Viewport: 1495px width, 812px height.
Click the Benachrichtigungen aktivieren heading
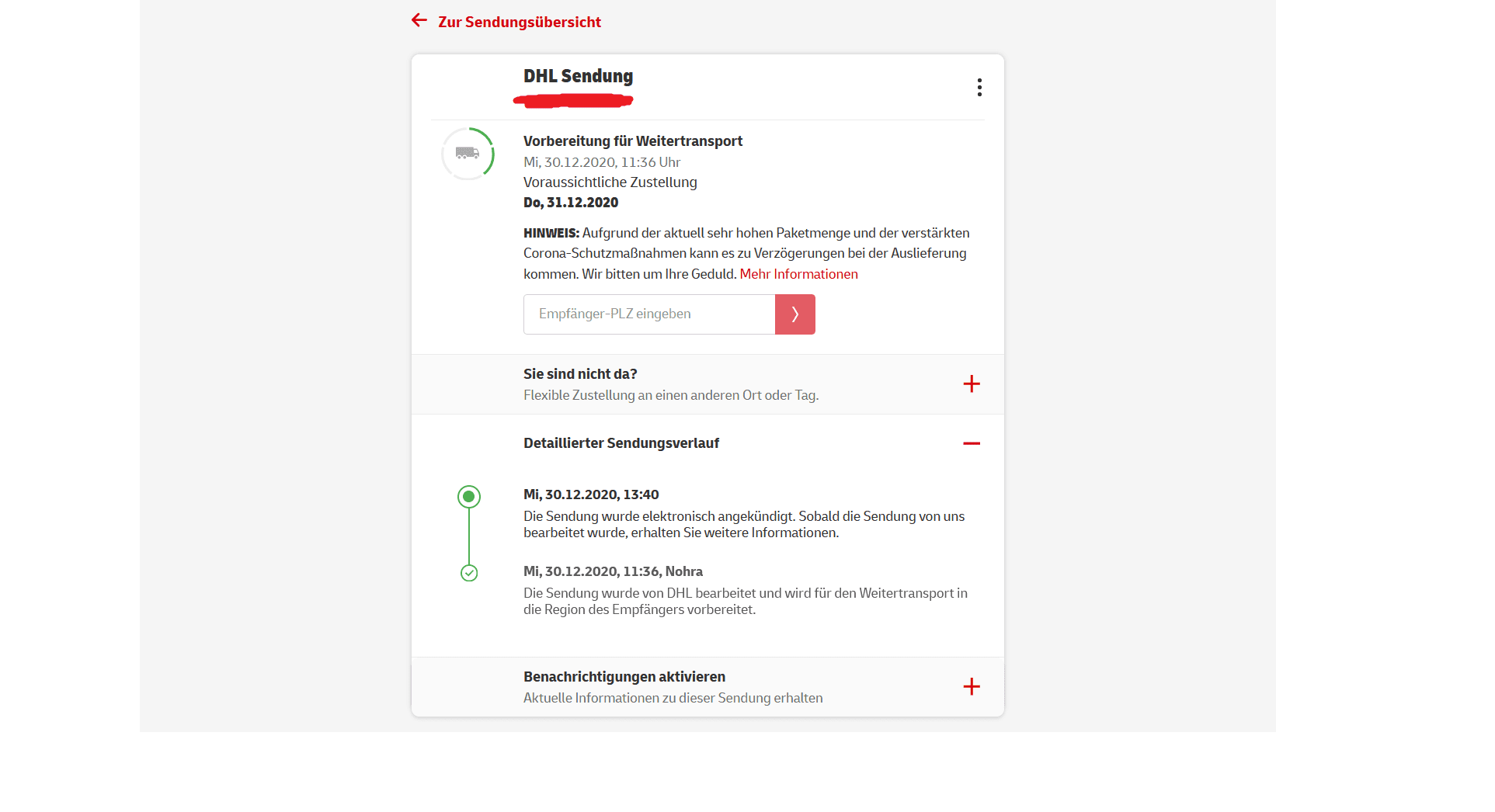coord(624,677)
